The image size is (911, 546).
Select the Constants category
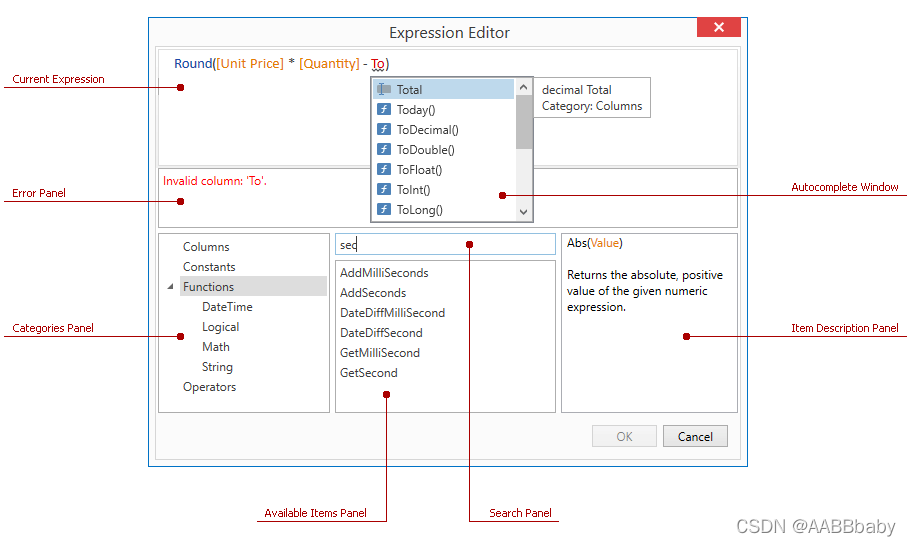click(x=209, y=267)
